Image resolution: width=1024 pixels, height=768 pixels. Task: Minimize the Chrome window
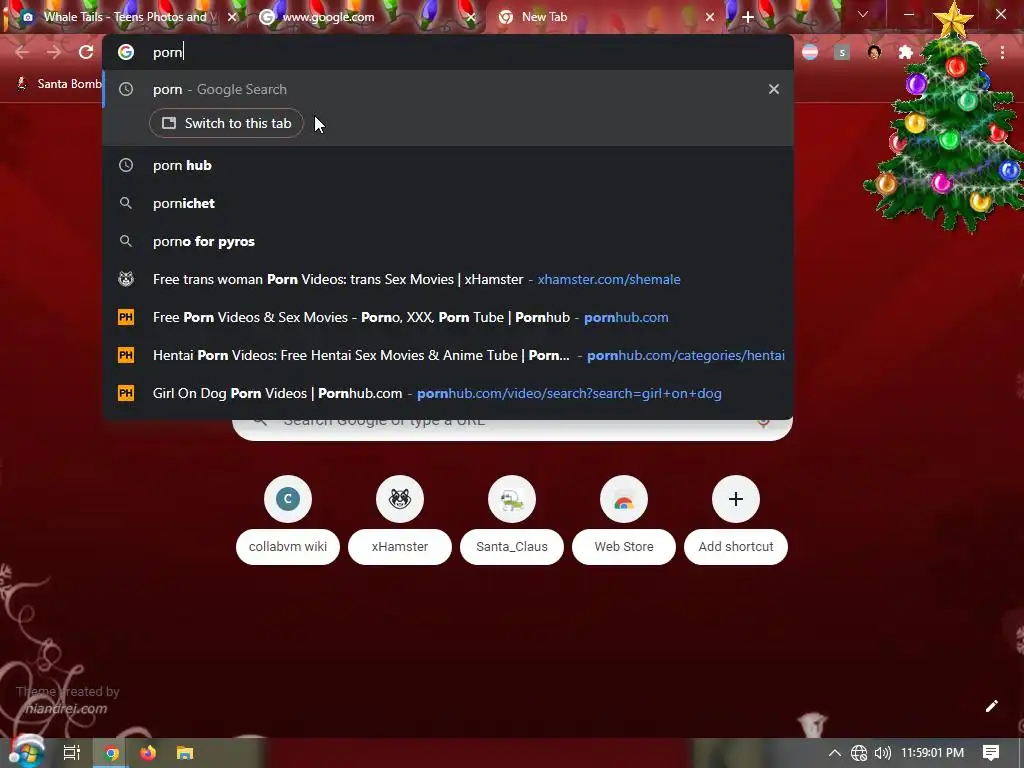pos(908,14)
